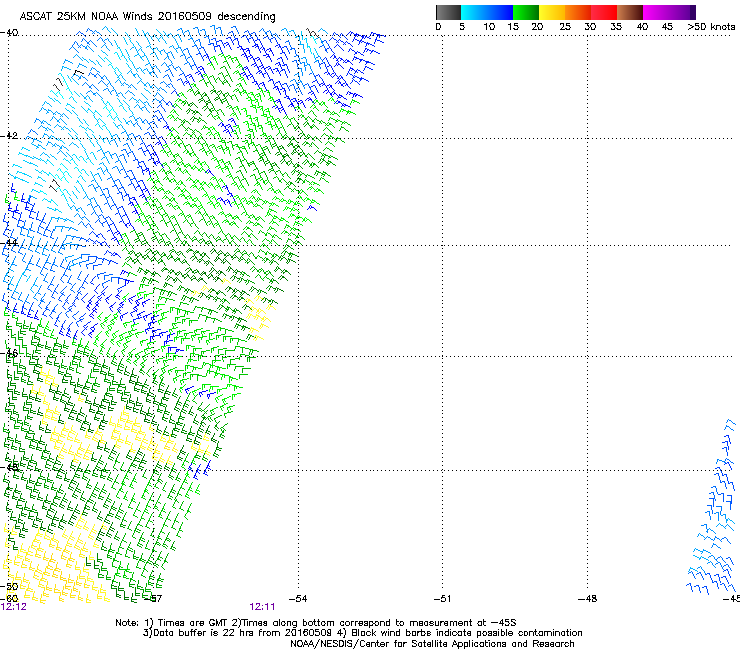Click the purple time stamp '12:11'
This screenshot has width=740, height=650.
(x=262, y=607)
